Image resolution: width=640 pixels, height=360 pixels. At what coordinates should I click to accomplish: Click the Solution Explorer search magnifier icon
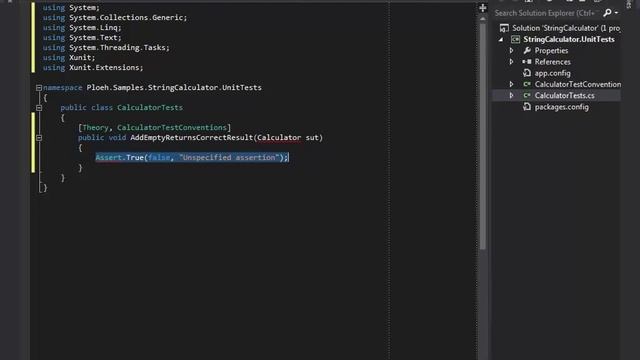pyautogui.click(x=607, y=13)
